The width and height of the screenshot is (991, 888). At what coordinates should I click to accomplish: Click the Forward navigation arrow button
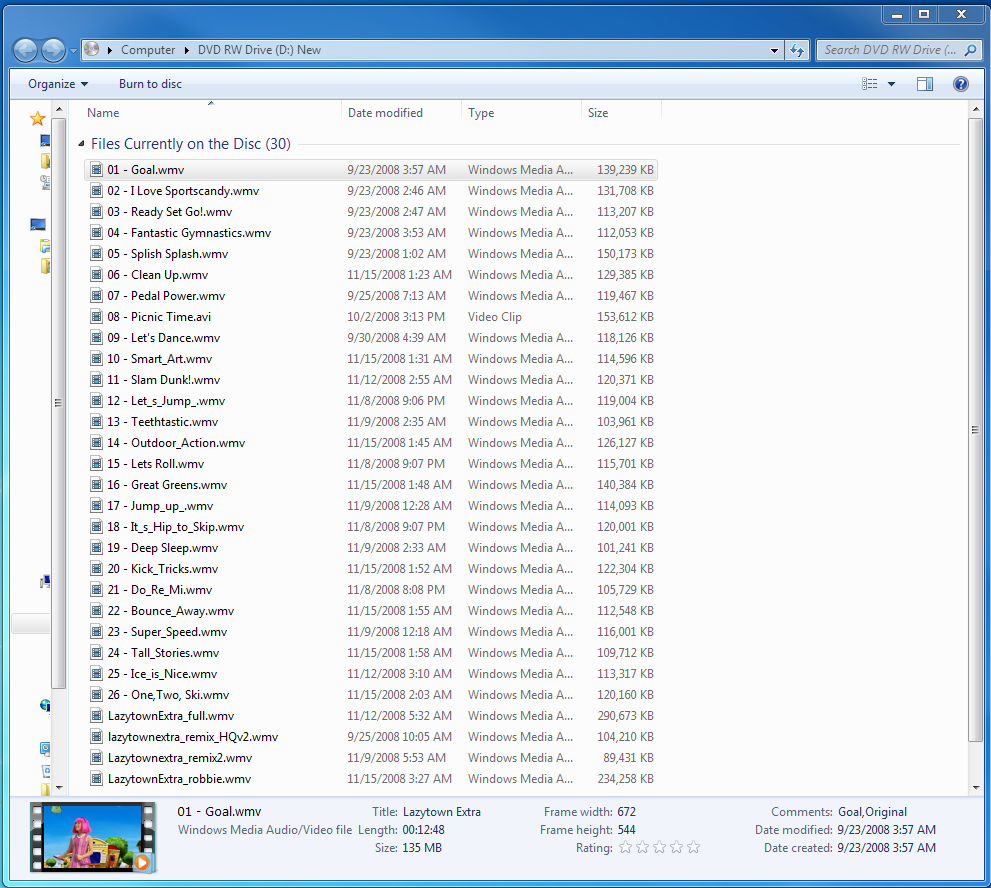pos(53,50)
